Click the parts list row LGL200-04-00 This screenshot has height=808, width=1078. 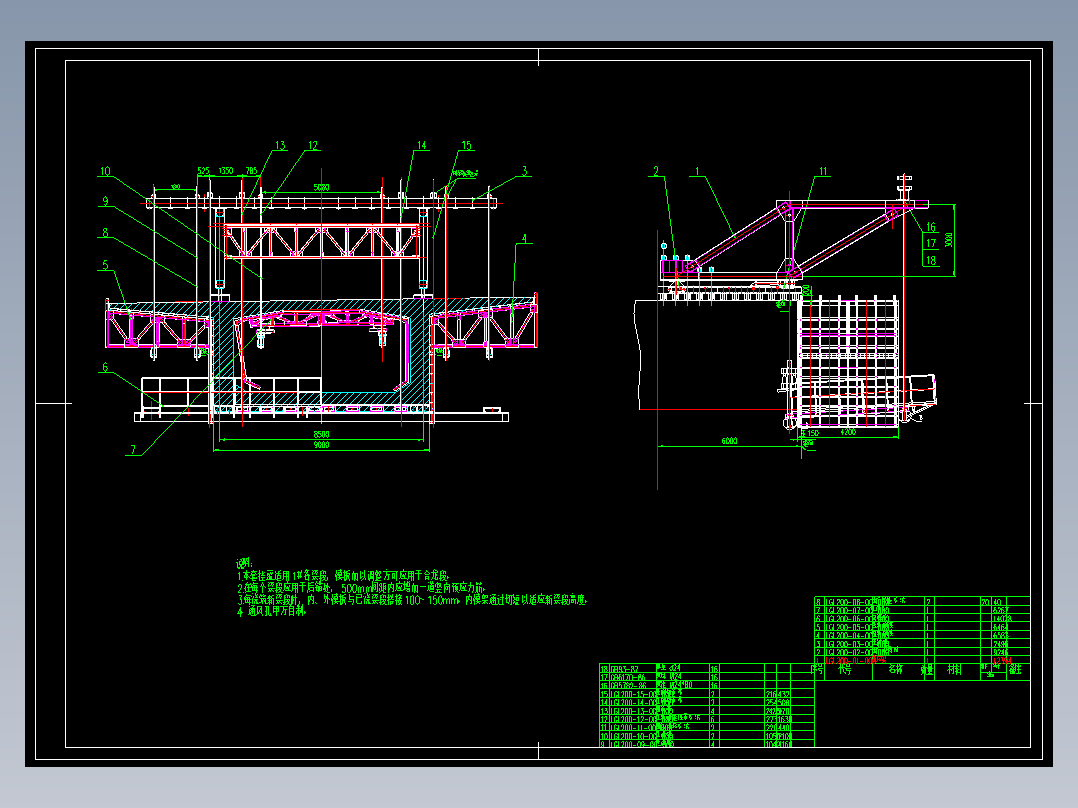922,635
